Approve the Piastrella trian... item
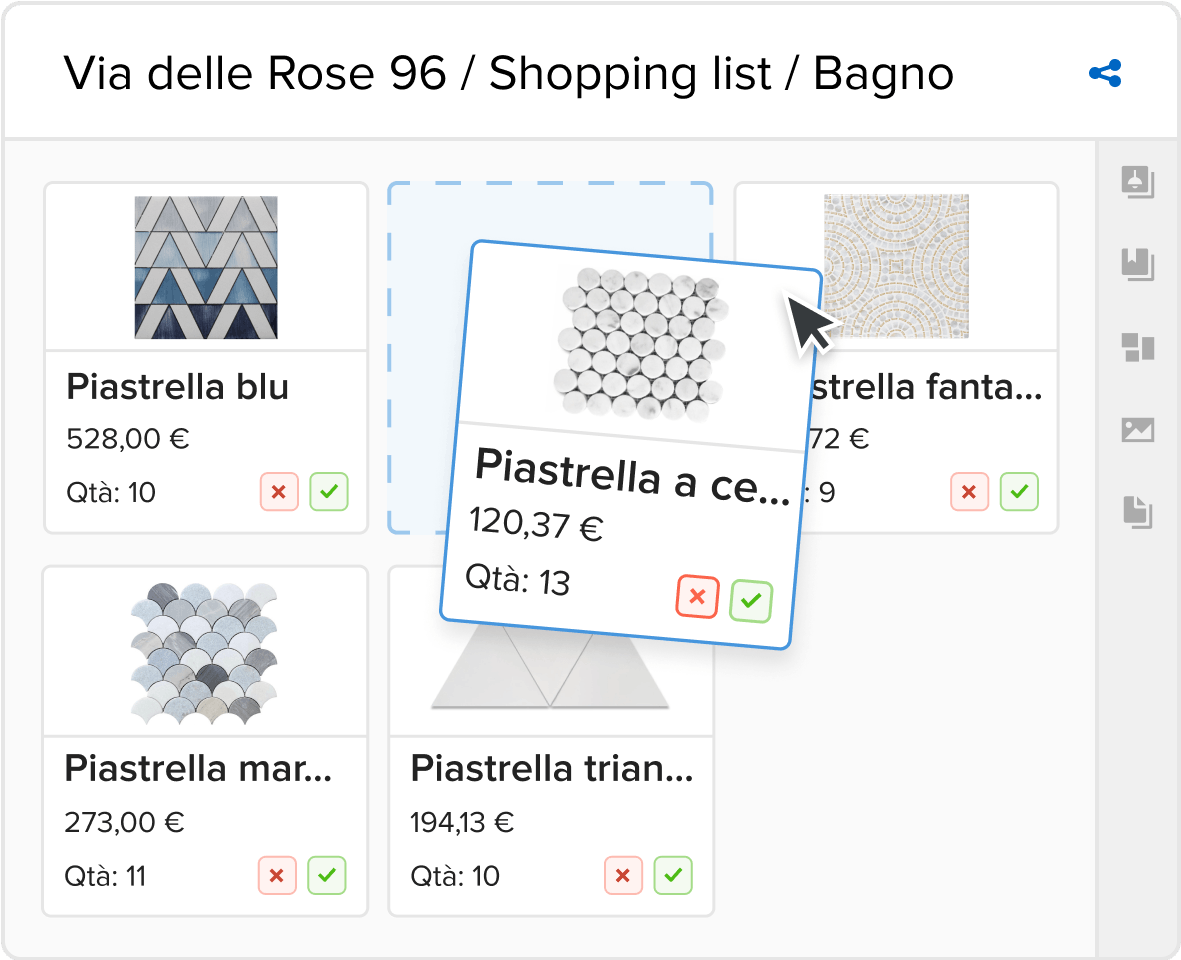 point(673,875)
